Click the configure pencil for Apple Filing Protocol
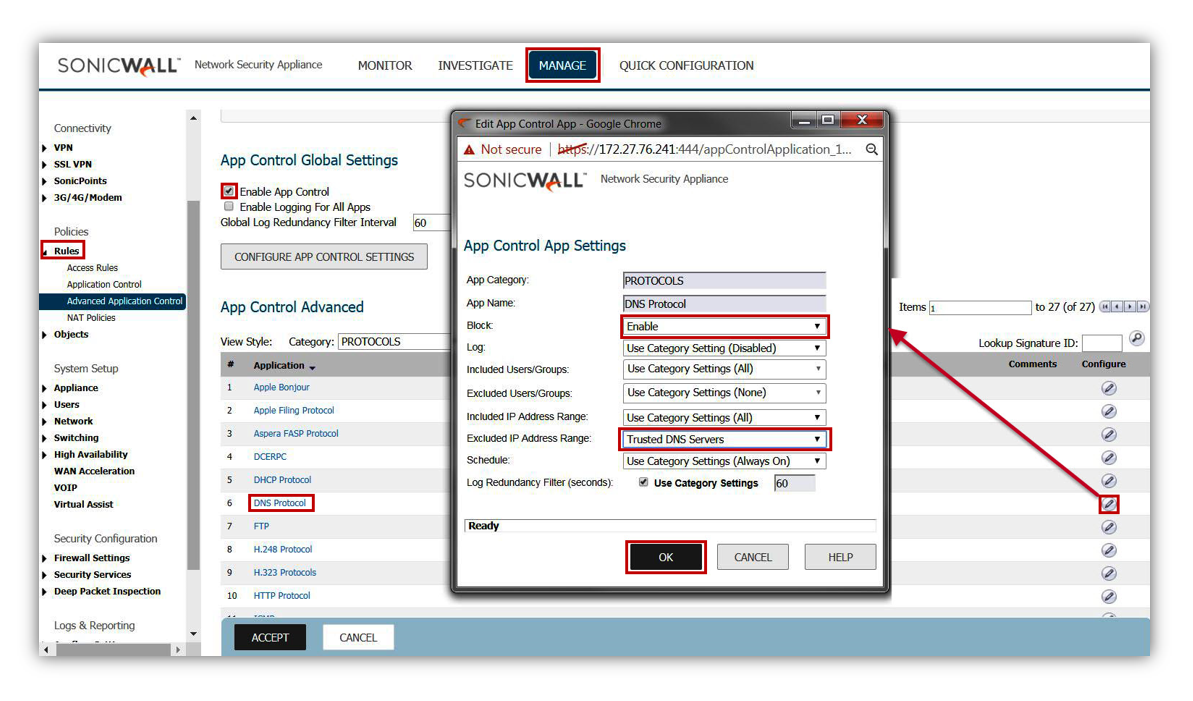Screen dimensions: 1193x701 1109,412
